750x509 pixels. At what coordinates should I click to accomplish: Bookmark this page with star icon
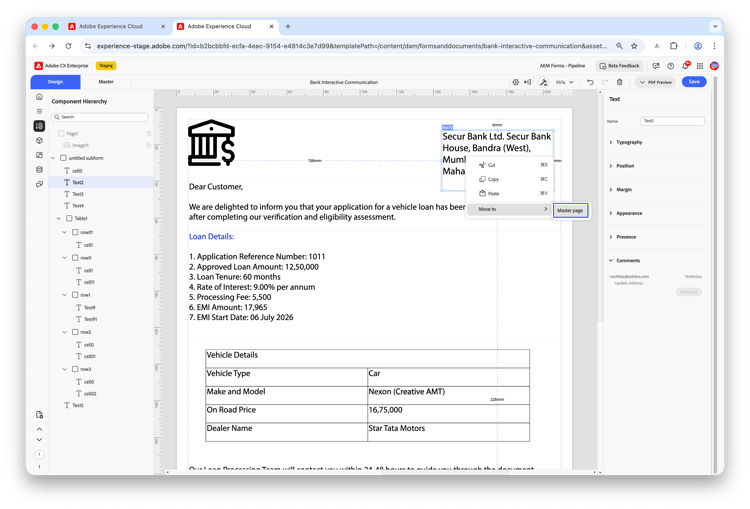click(634, 46)
